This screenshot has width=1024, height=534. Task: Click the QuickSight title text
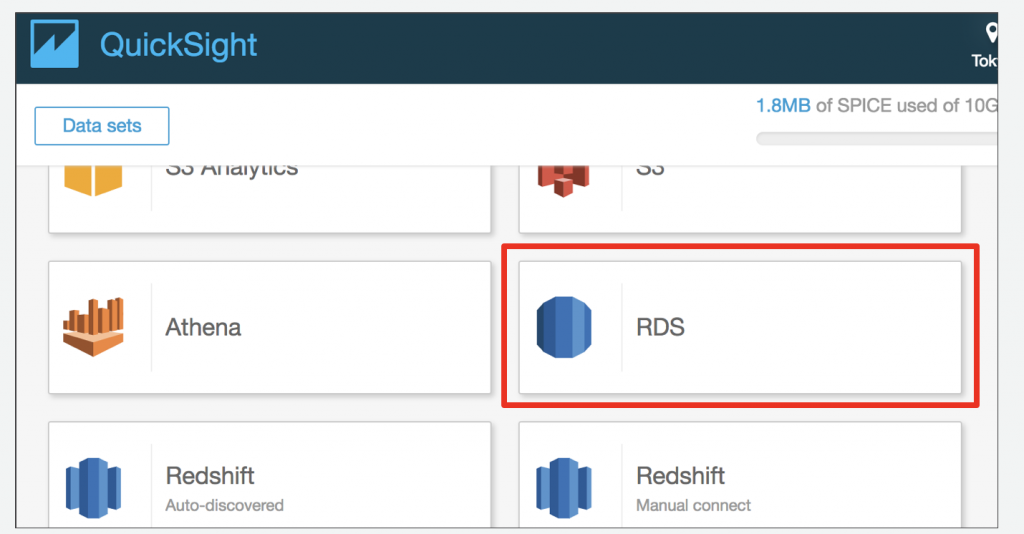coord(178,45)
